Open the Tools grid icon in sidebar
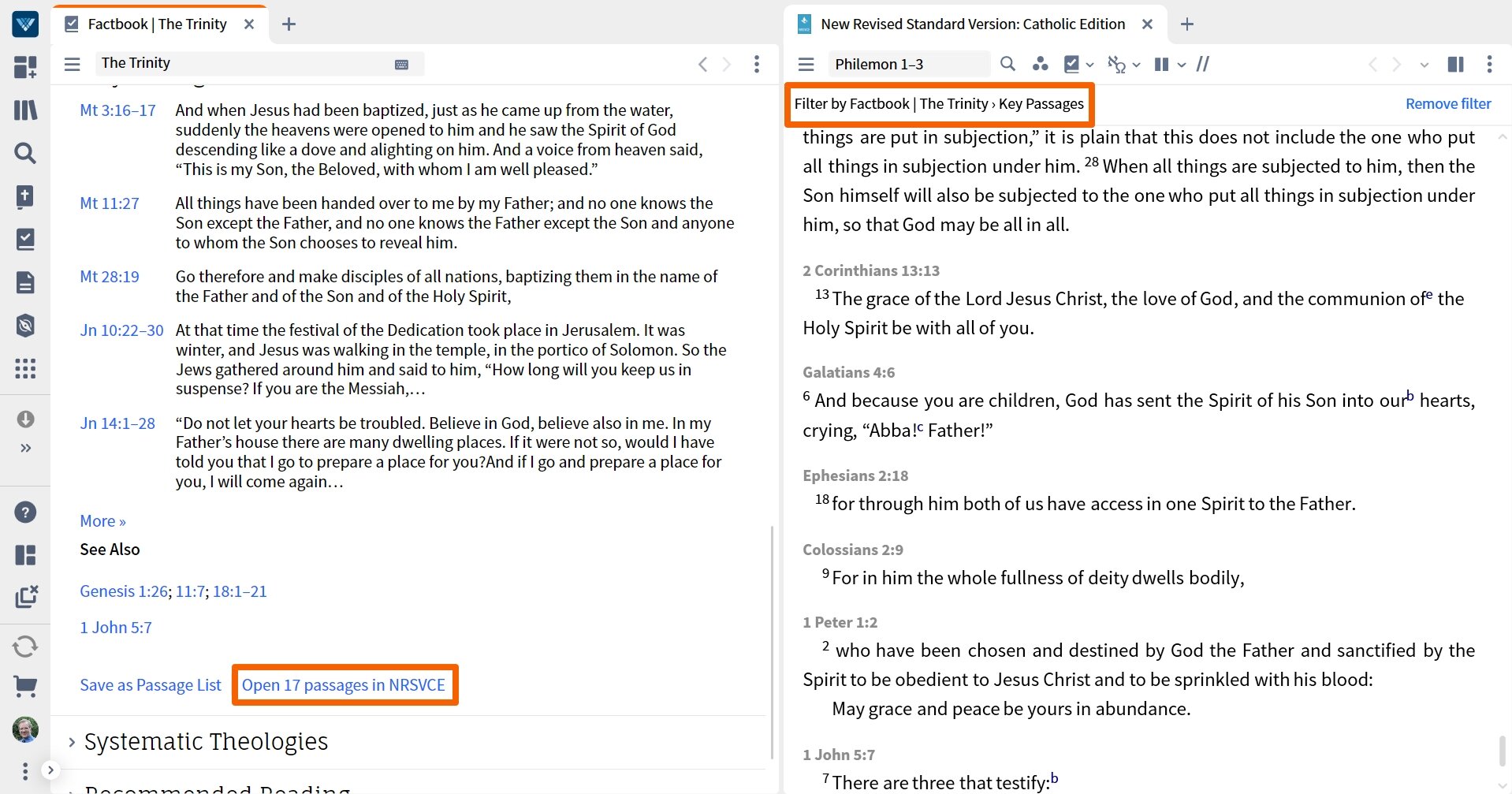 coord(25,368)
